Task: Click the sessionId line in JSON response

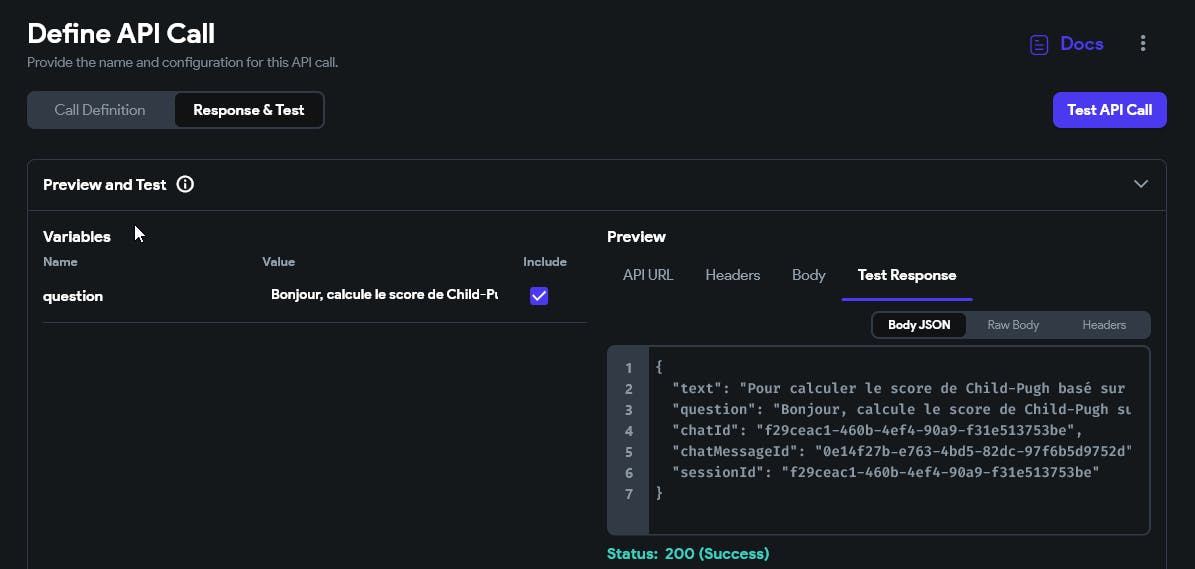Action: 886,472
